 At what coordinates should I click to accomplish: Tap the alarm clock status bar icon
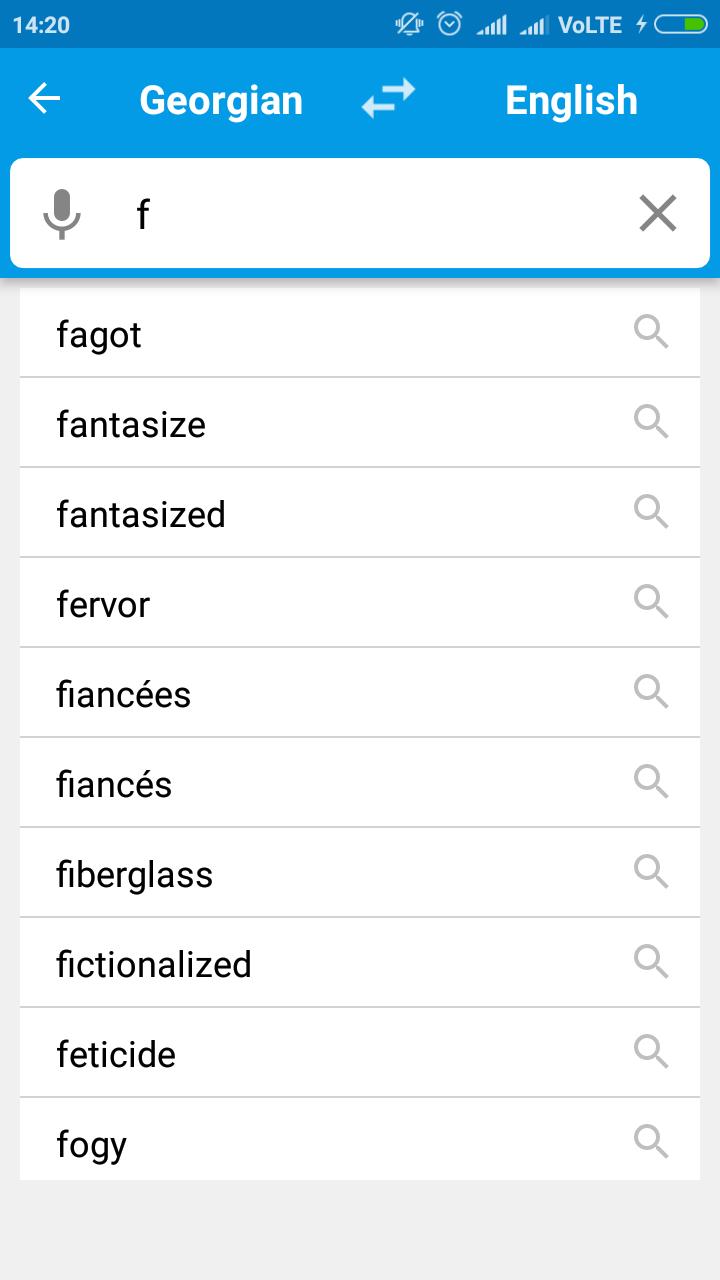[450, 24]
